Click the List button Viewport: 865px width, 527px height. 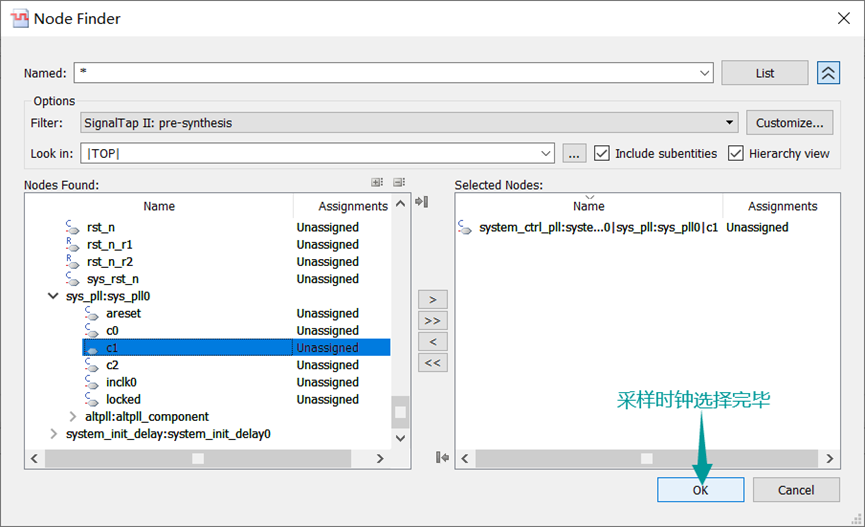pos(765,73)
